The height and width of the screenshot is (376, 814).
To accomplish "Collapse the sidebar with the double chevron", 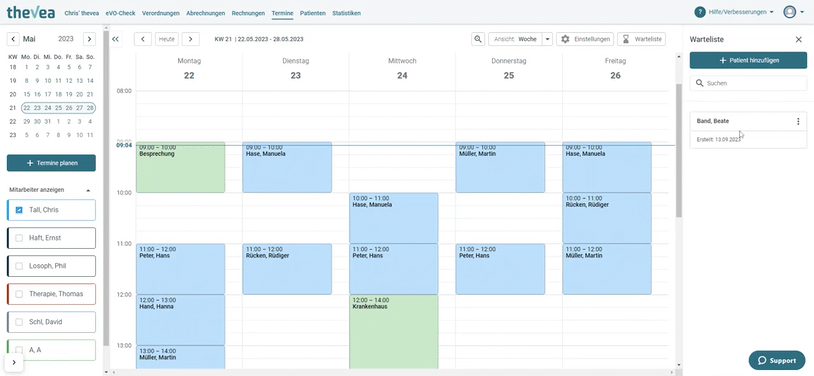I will (115, 39).
